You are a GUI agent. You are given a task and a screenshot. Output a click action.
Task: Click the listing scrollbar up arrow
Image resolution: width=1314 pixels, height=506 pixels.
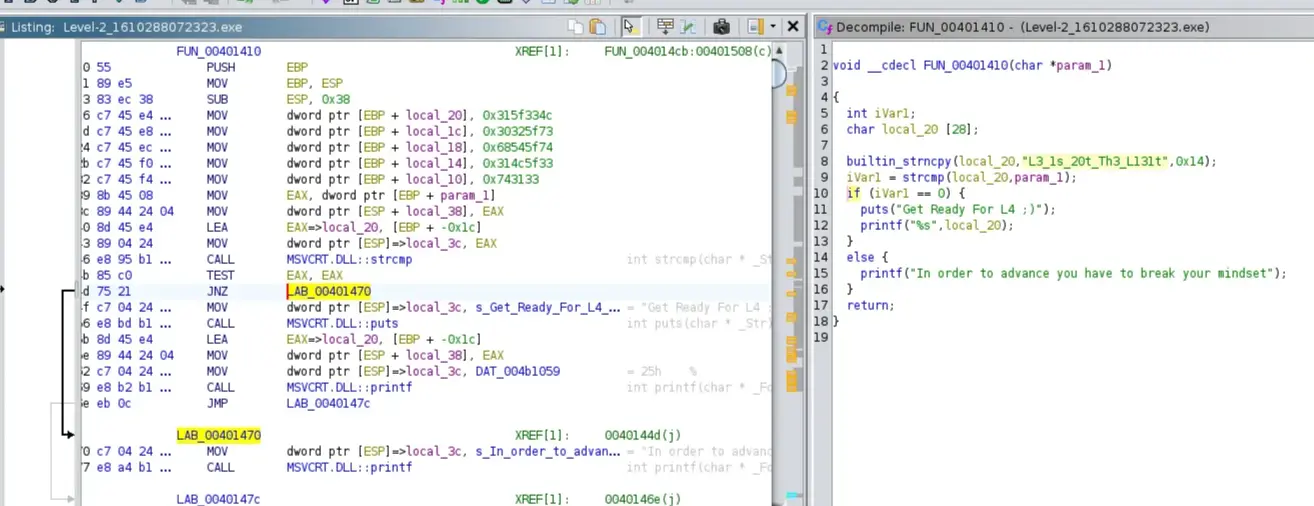point(778,50)
